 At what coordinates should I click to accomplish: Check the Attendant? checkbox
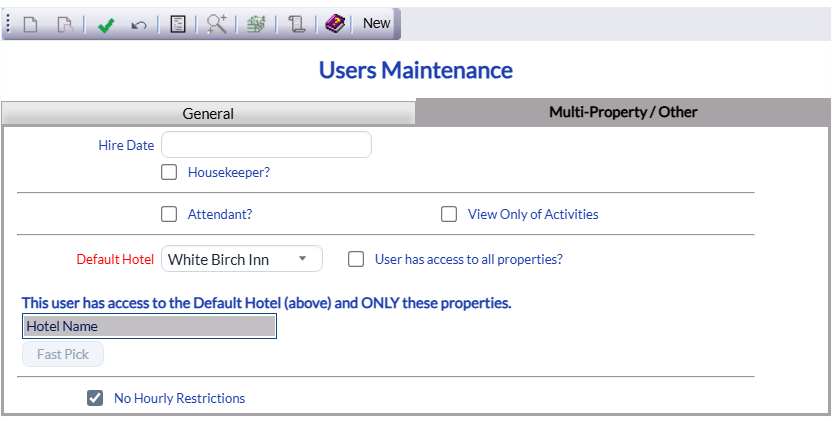(x=169, y=214)
